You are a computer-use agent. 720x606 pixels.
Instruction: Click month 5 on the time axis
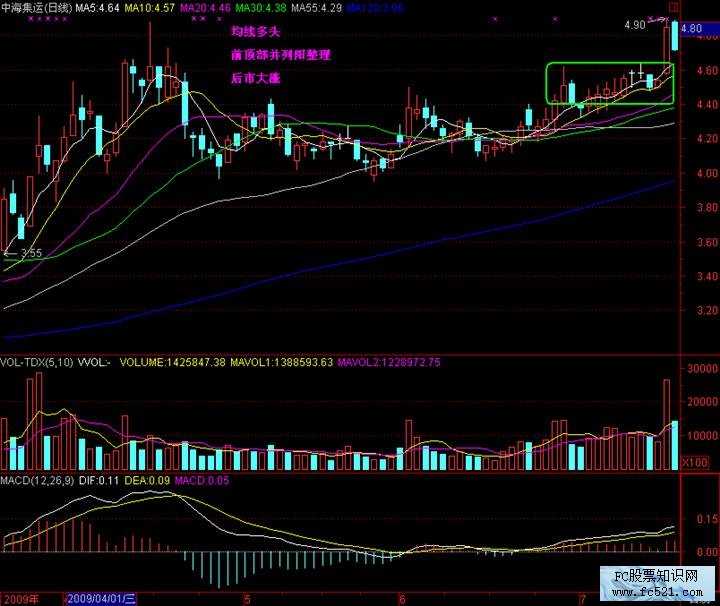point(247,599)
